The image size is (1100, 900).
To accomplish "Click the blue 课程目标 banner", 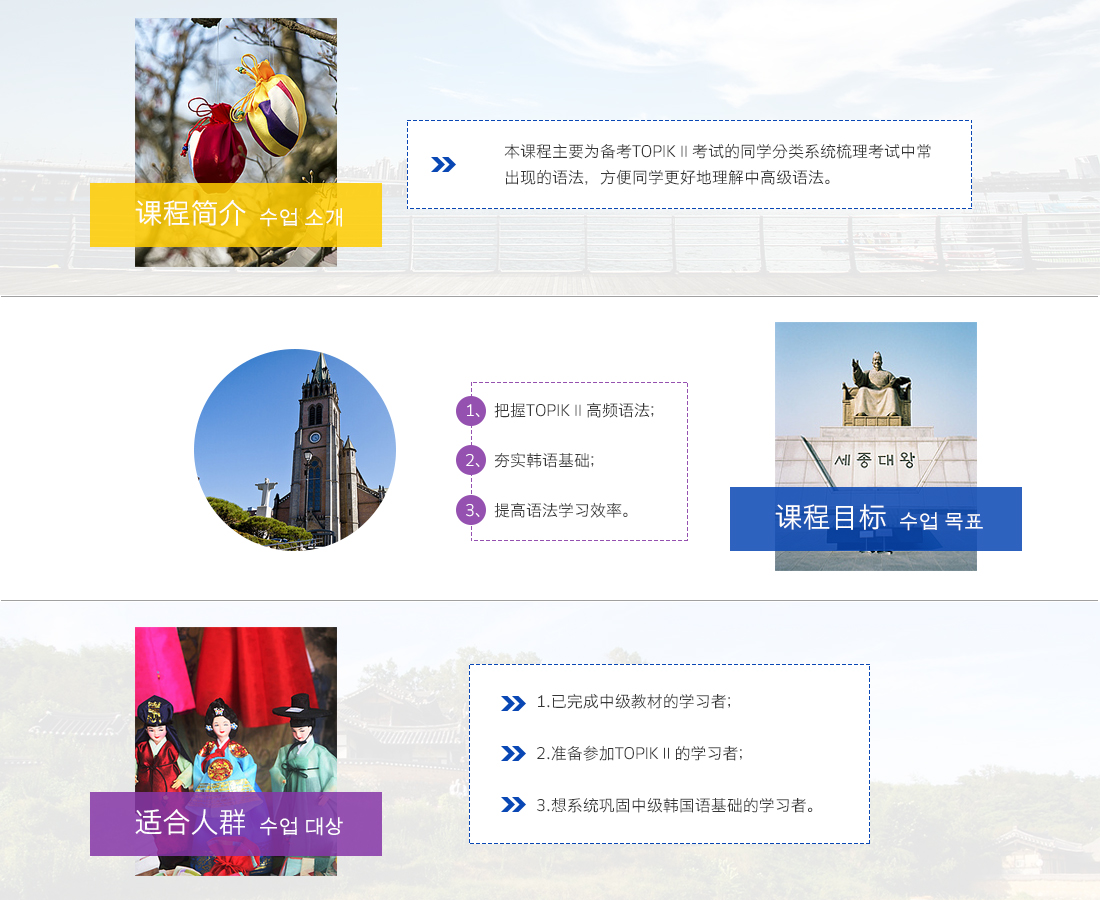I will [875, 519].
